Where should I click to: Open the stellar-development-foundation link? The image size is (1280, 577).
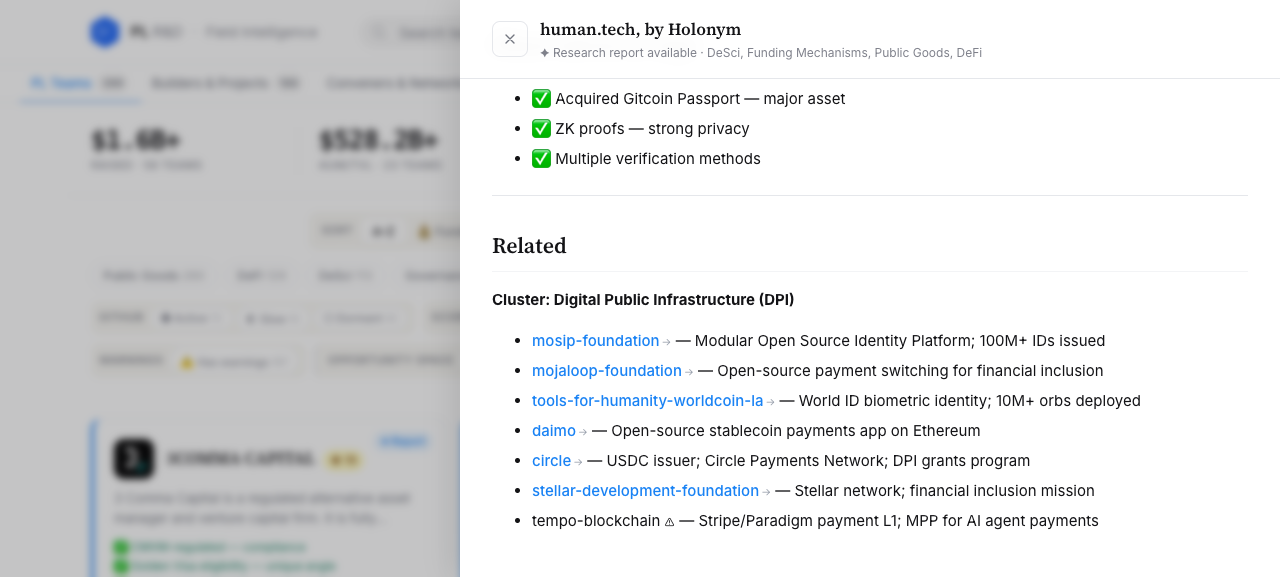(x=645, y=491)
